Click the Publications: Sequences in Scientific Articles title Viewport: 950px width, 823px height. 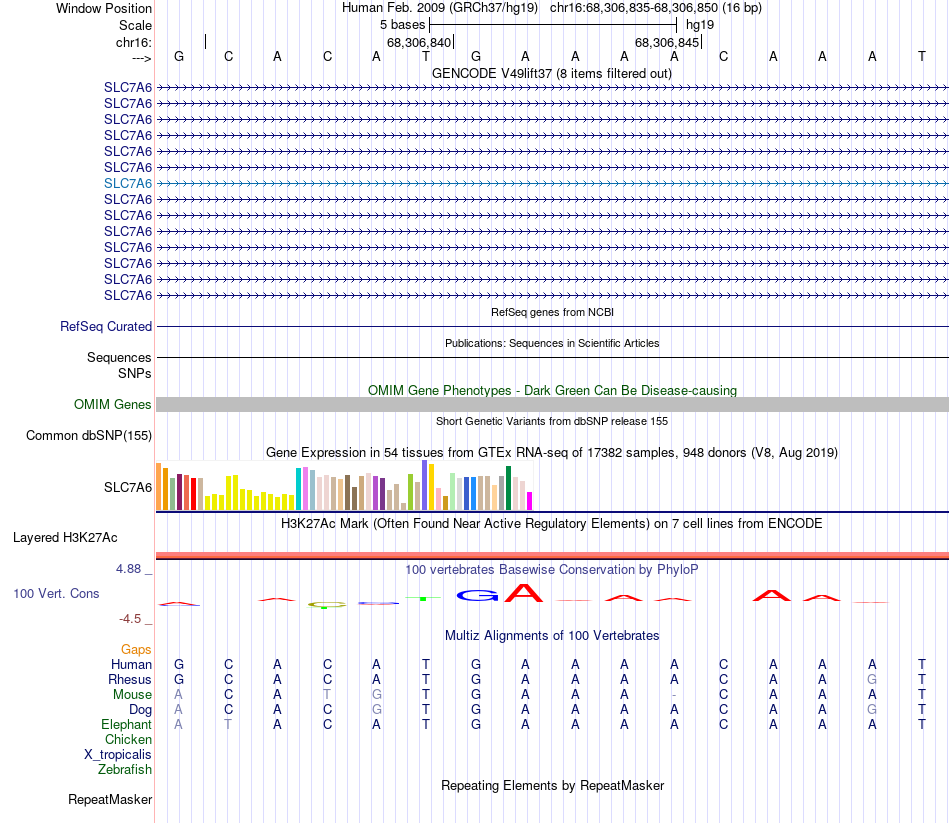click(552, 343)
